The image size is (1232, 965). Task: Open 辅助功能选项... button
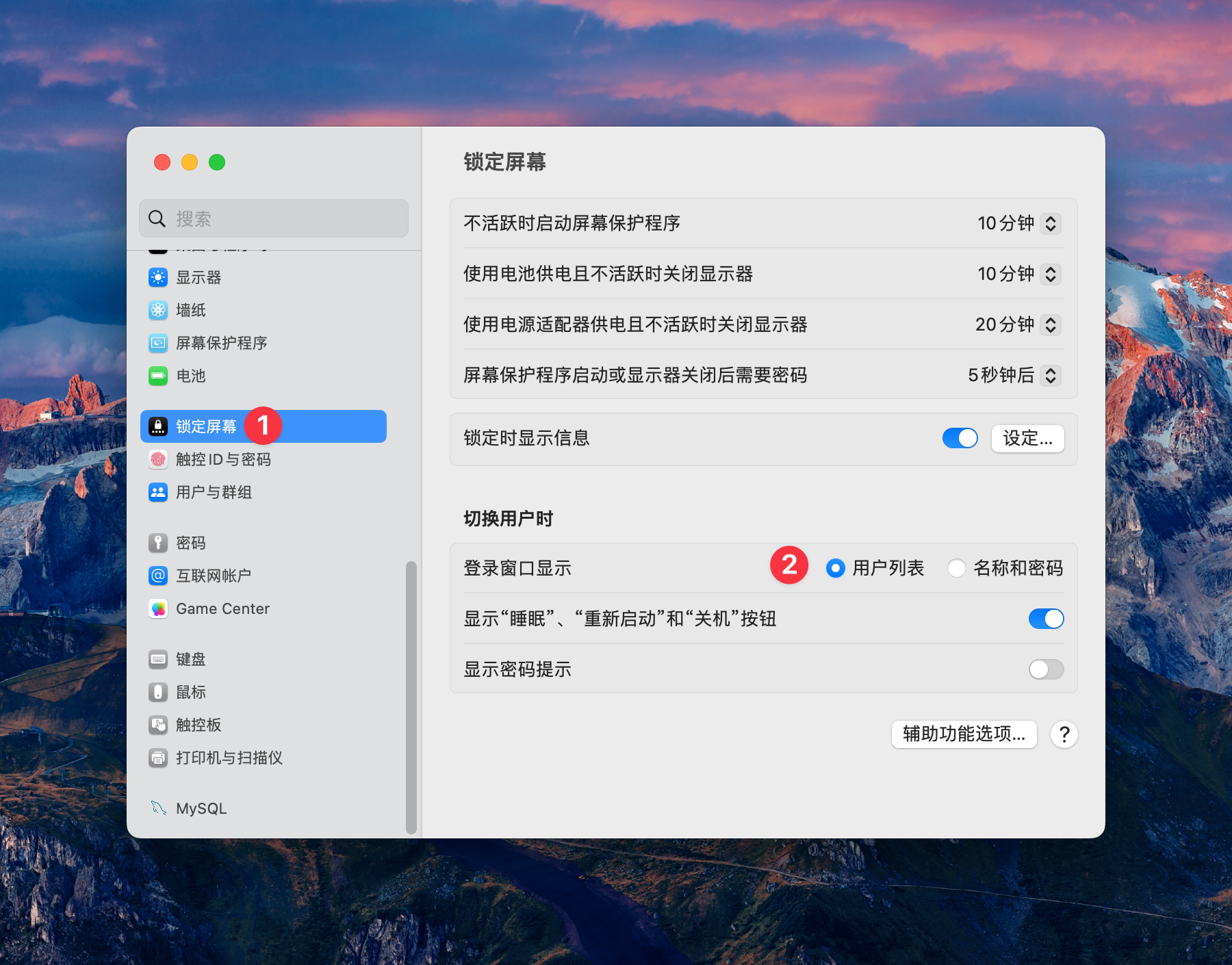click(x=964, y=734)
